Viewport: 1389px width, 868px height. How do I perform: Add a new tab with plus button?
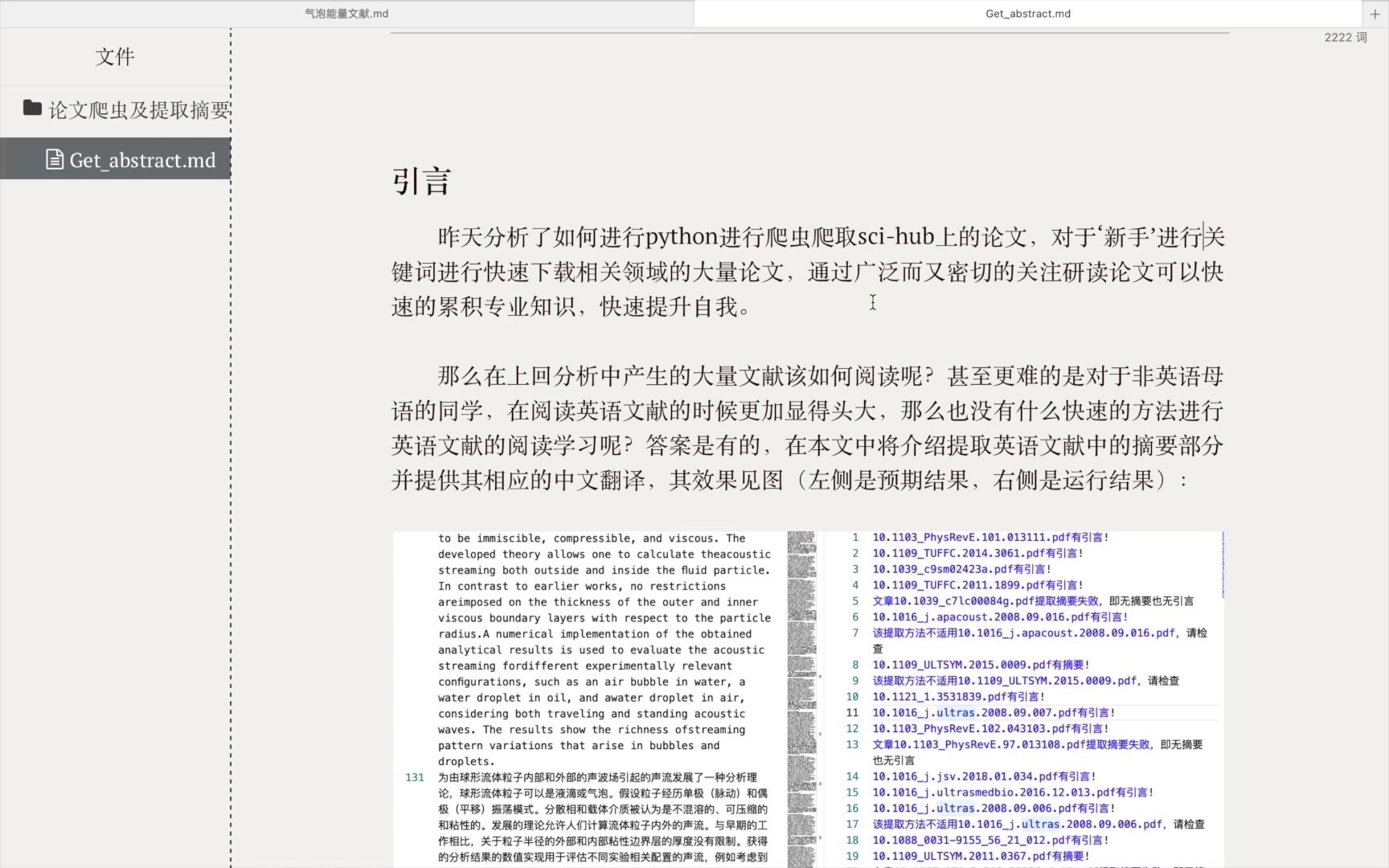[x=1375, y=14]
